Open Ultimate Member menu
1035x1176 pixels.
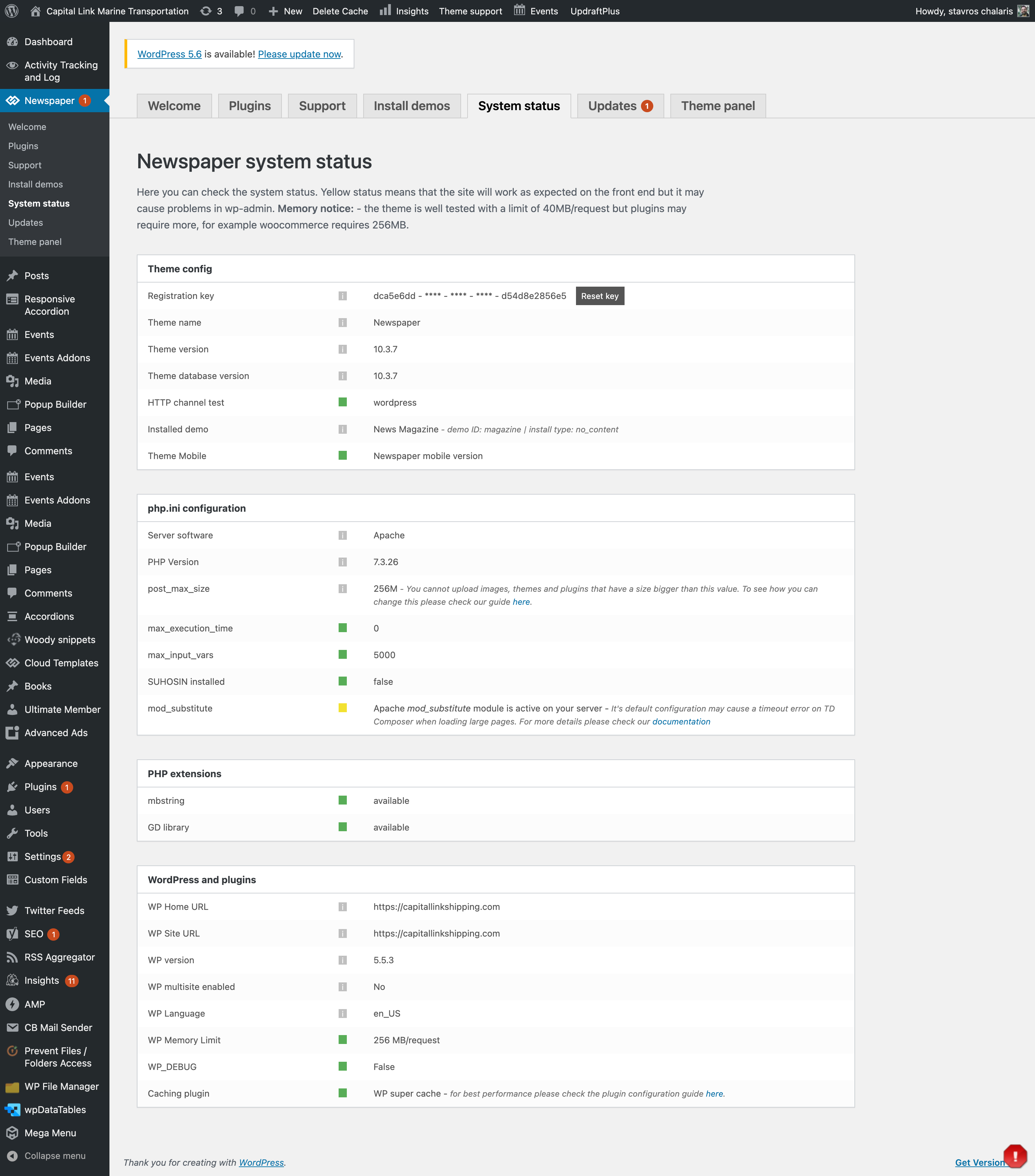[55, 709]
